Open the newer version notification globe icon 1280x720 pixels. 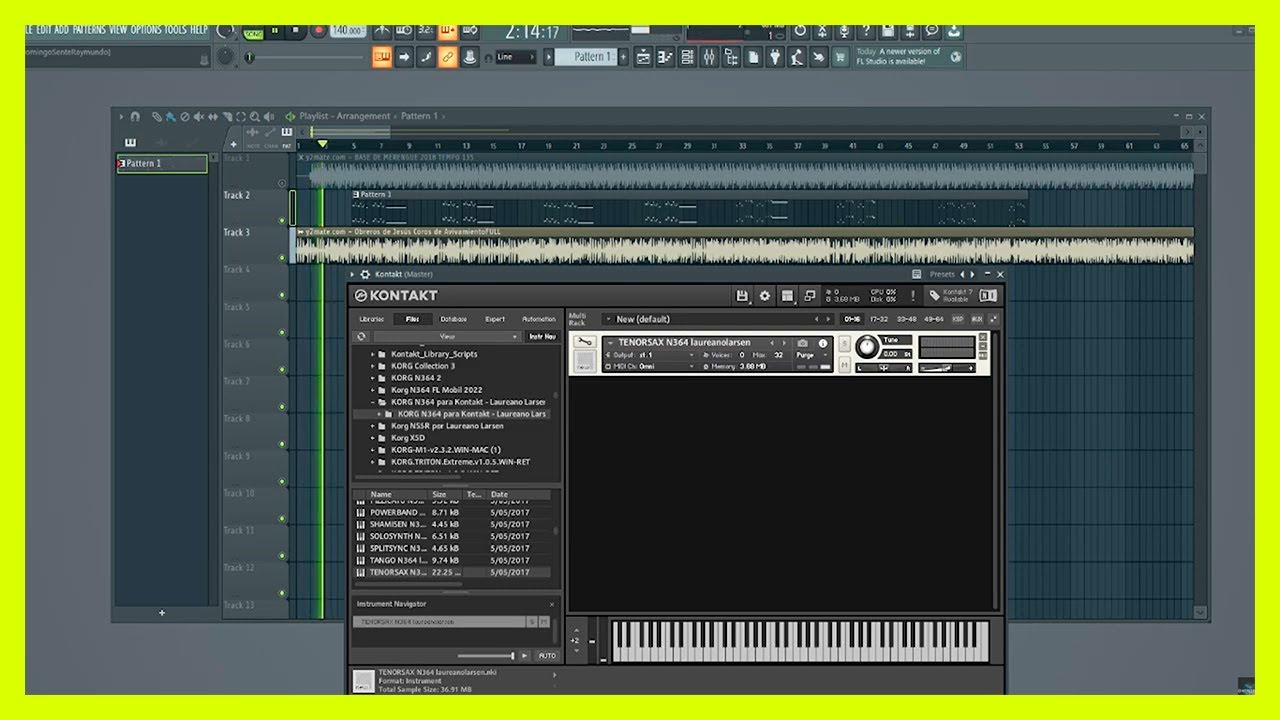click(956, 57)
